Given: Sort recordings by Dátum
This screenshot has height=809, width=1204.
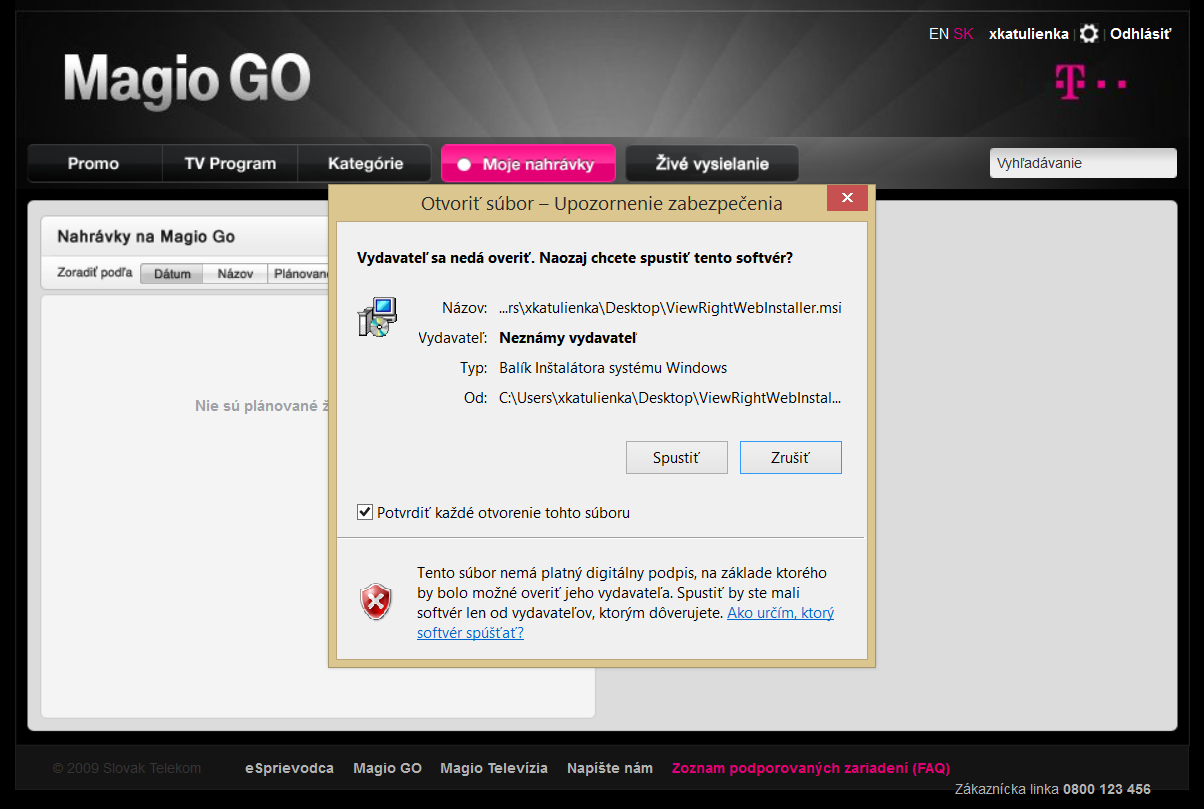Looking at the screenshot, I should [x=172, y=274].
